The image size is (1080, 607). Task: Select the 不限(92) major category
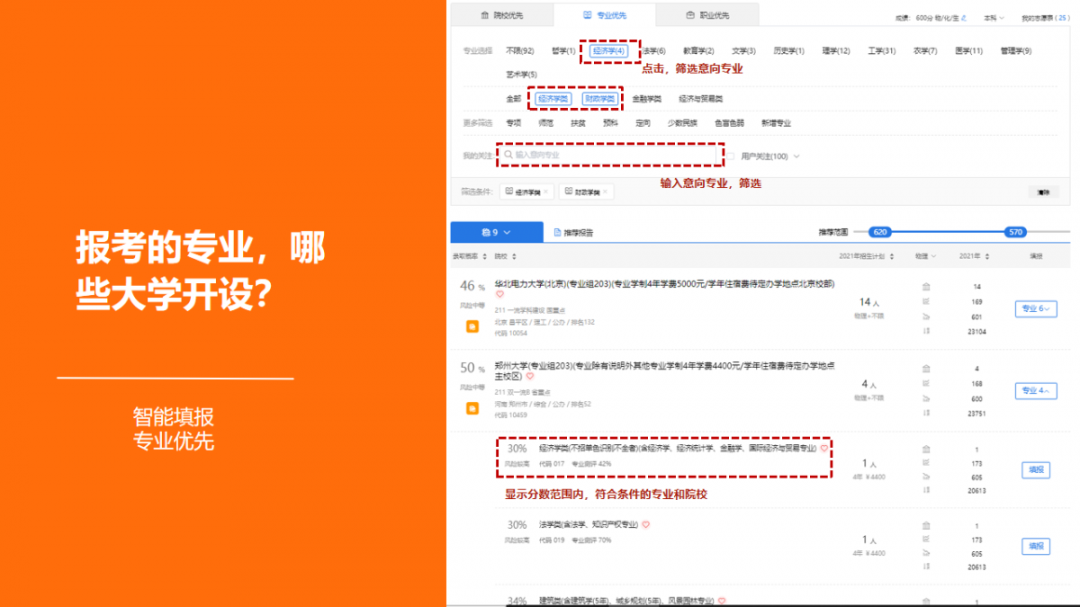click(x=519, y=51)
